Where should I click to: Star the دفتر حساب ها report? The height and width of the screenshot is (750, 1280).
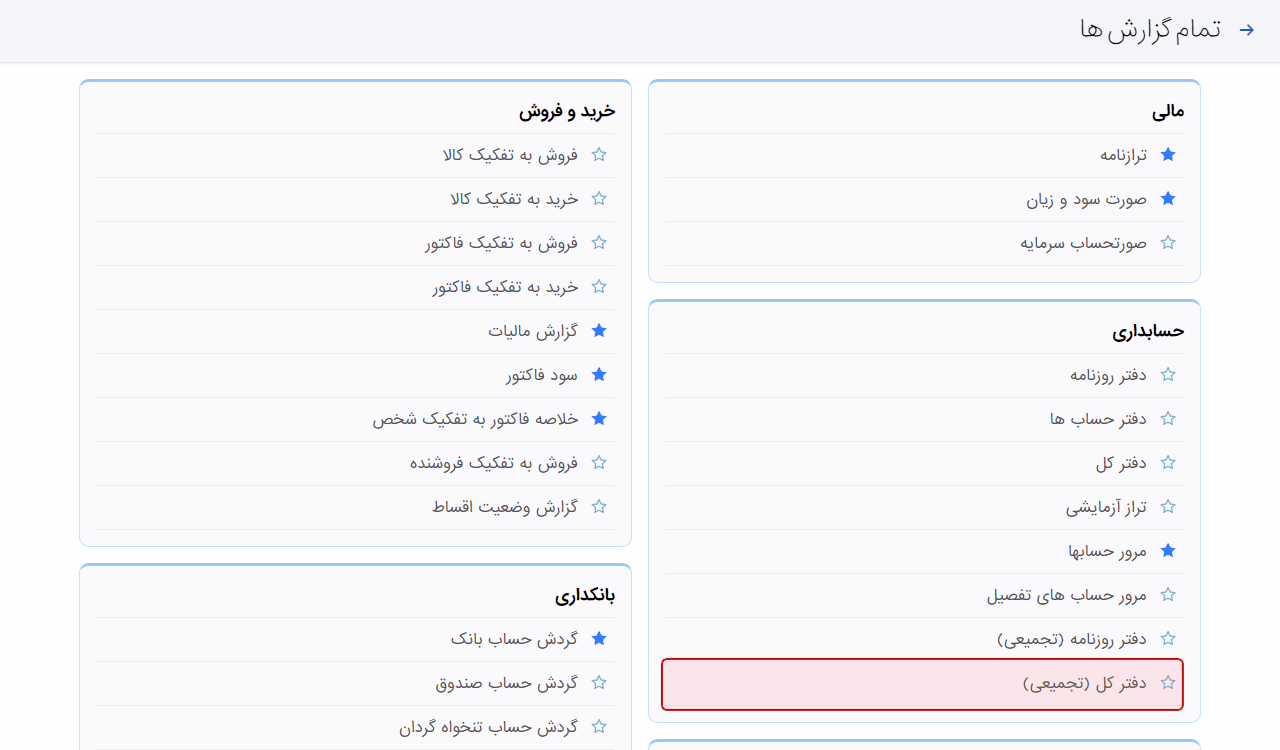(1167, 419)
